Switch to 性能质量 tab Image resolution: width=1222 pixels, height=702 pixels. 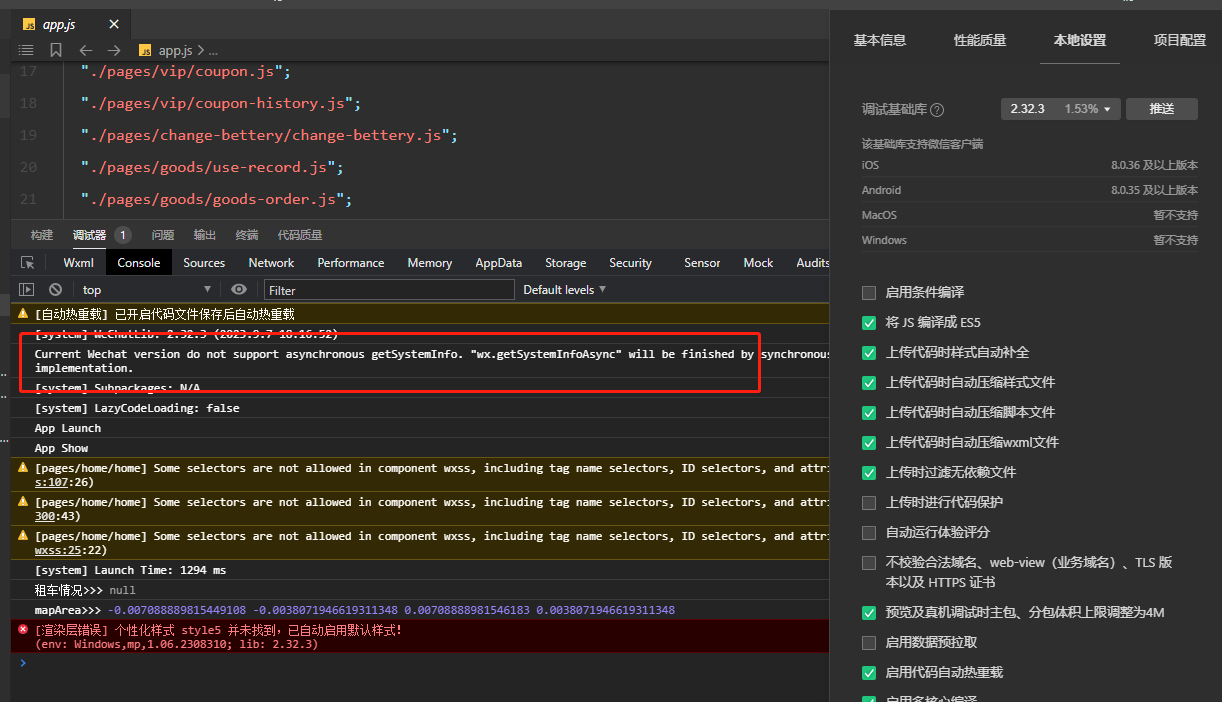980,41
